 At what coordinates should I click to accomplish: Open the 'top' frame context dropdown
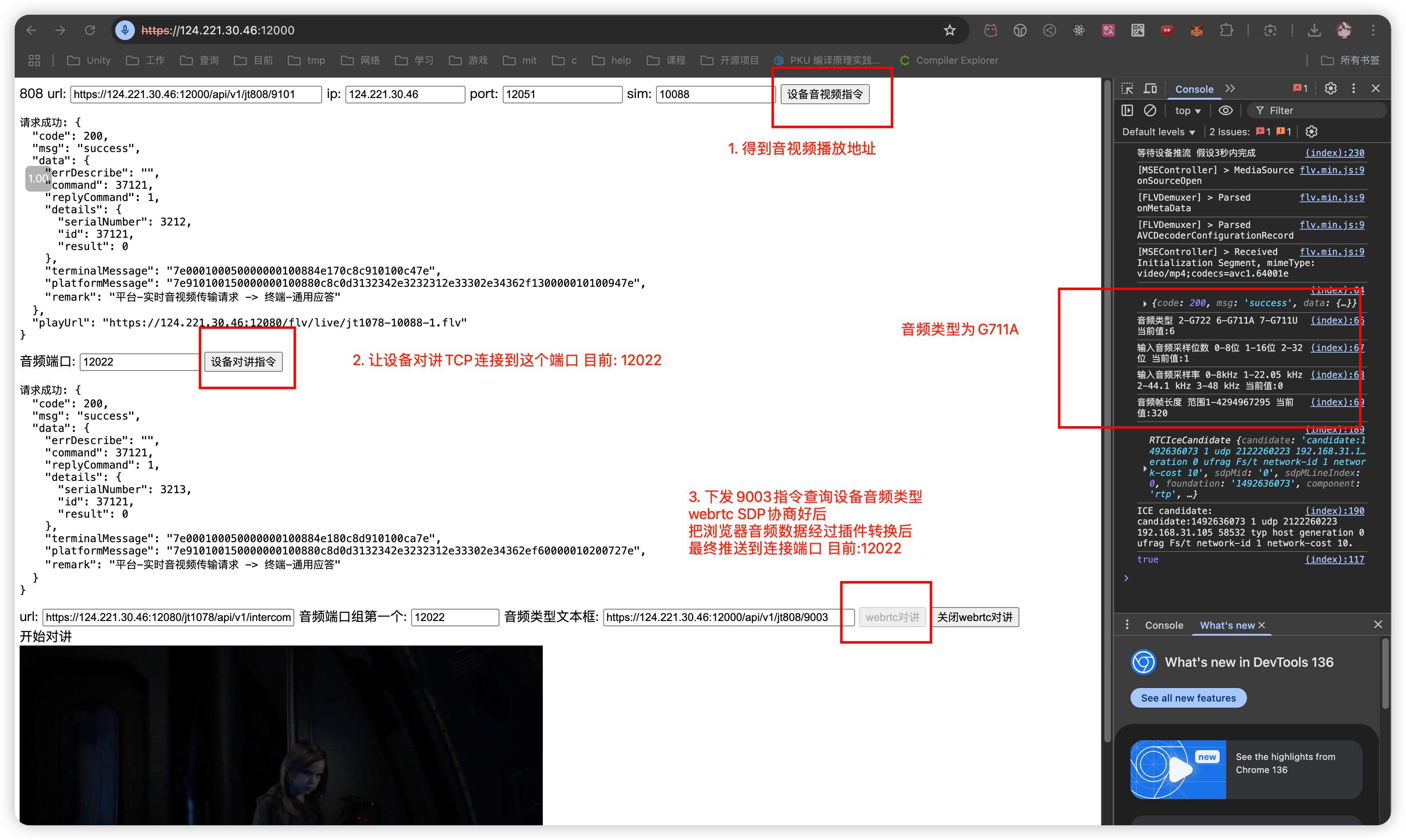tap(1187, 110)
